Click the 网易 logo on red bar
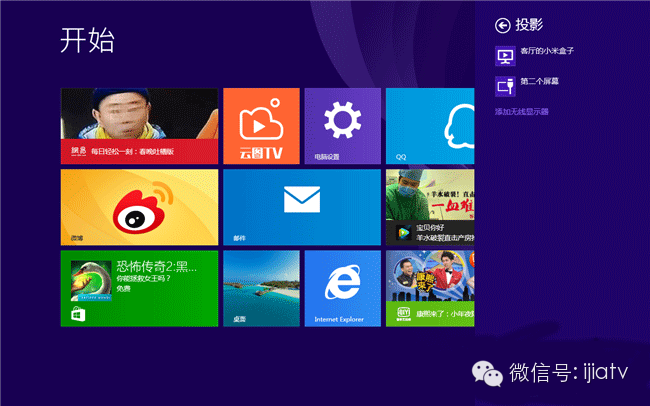The width and height of the screenshot is (650, 406). pyautogui.click(x=78, y=151)
